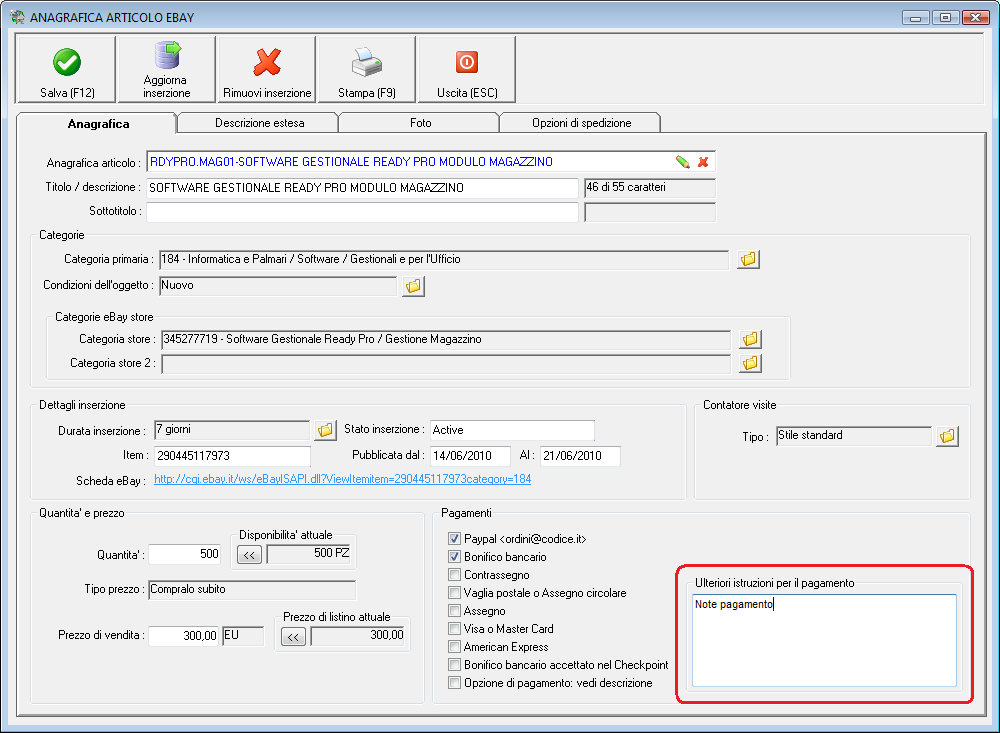Check American Express option
The image size is (1000, 733).
click(x=454, y=647)
